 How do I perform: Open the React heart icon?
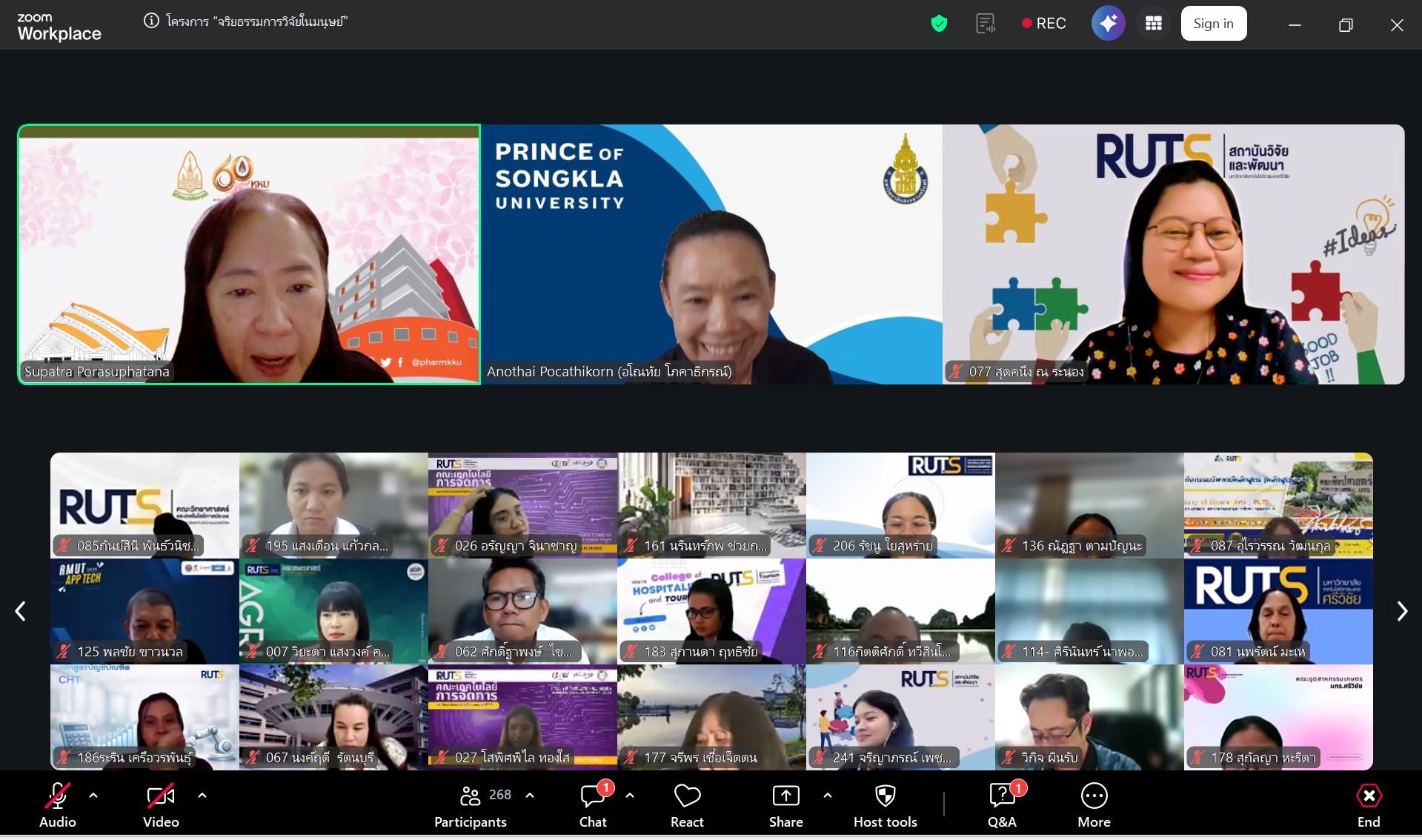(x=687, y=804)
